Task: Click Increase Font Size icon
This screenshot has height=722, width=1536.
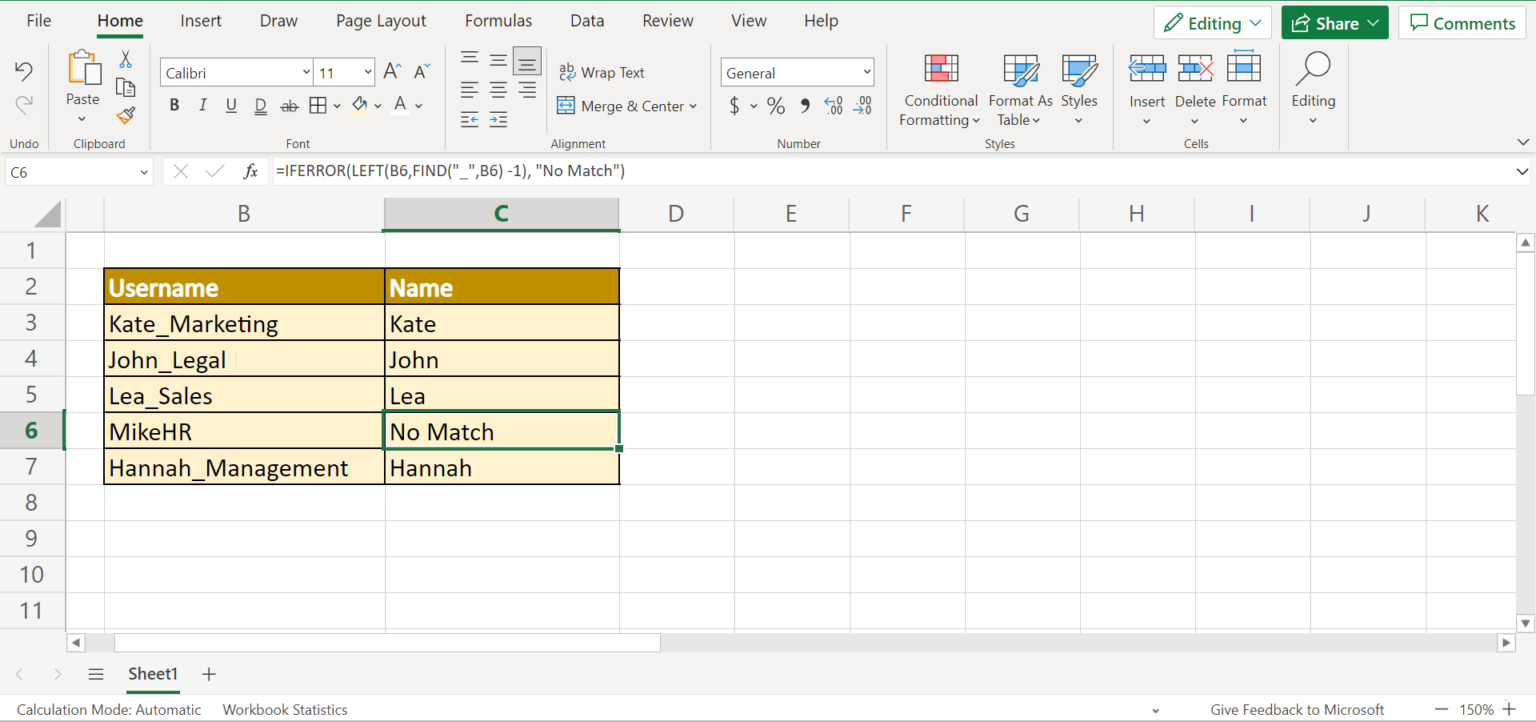Action: click(x=393, y=72)
